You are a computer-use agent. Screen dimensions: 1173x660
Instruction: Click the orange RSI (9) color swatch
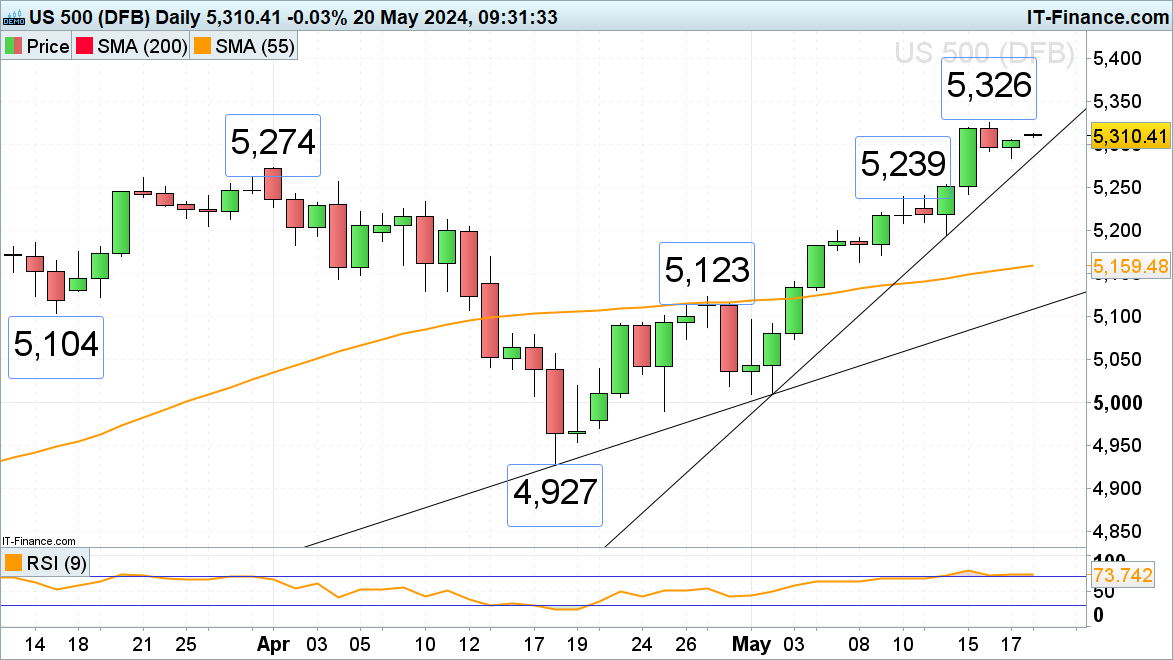coord(14,563)
